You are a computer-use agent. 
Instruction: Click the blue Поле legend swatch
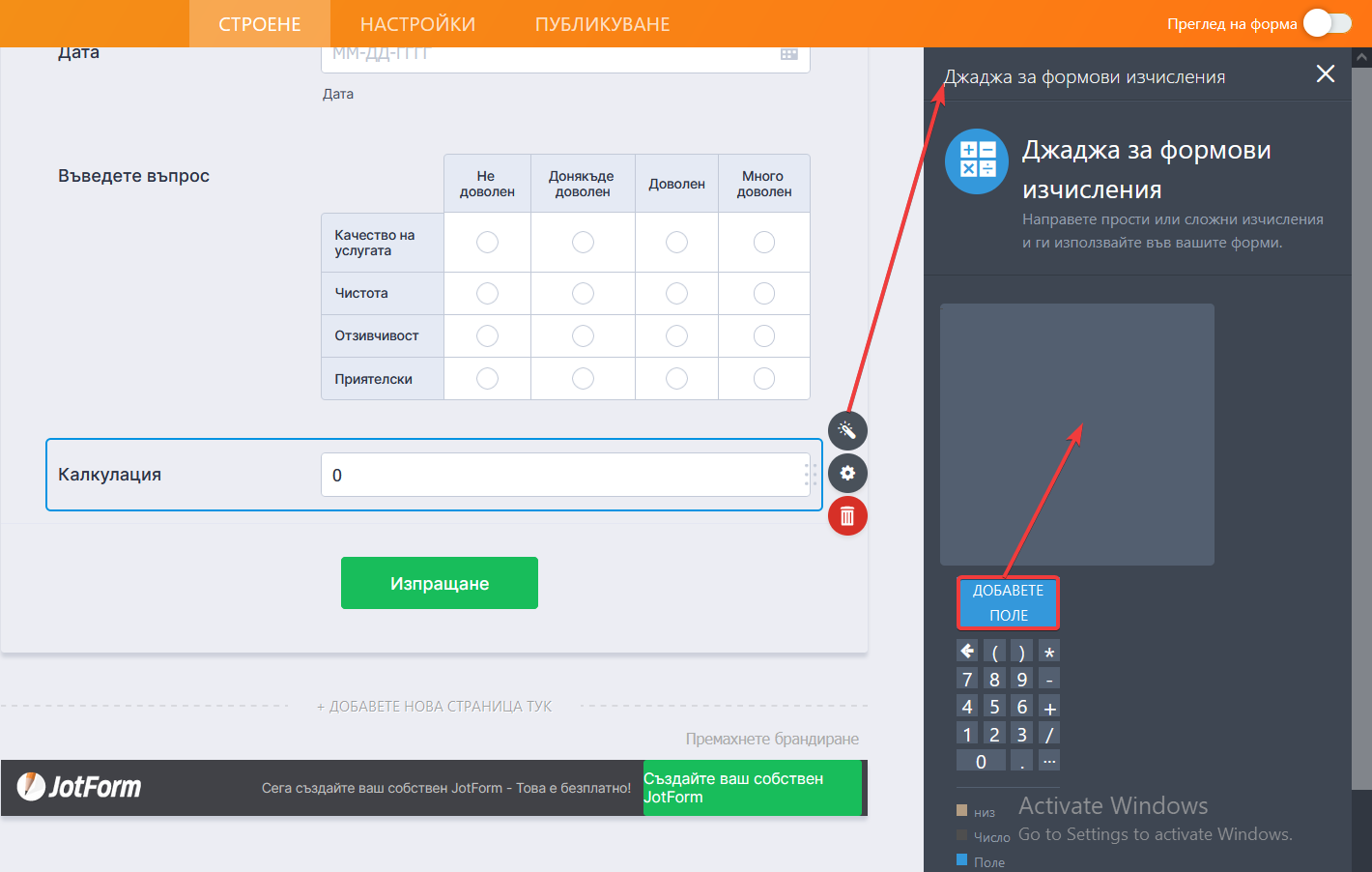pyautogui.click(x=961, y=859)
